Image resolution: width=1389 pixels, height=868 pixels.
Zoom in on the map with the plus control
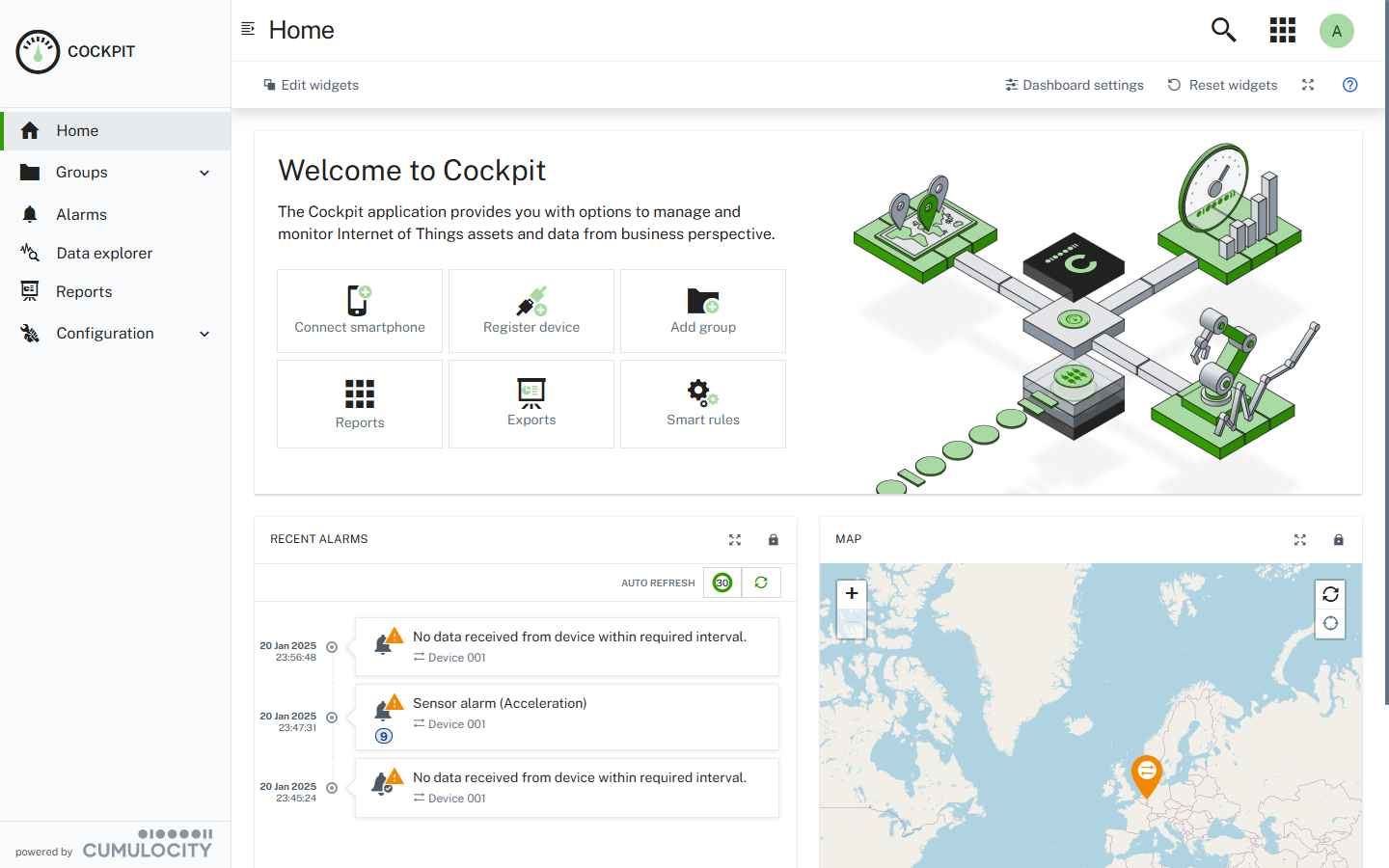point(852,594)
